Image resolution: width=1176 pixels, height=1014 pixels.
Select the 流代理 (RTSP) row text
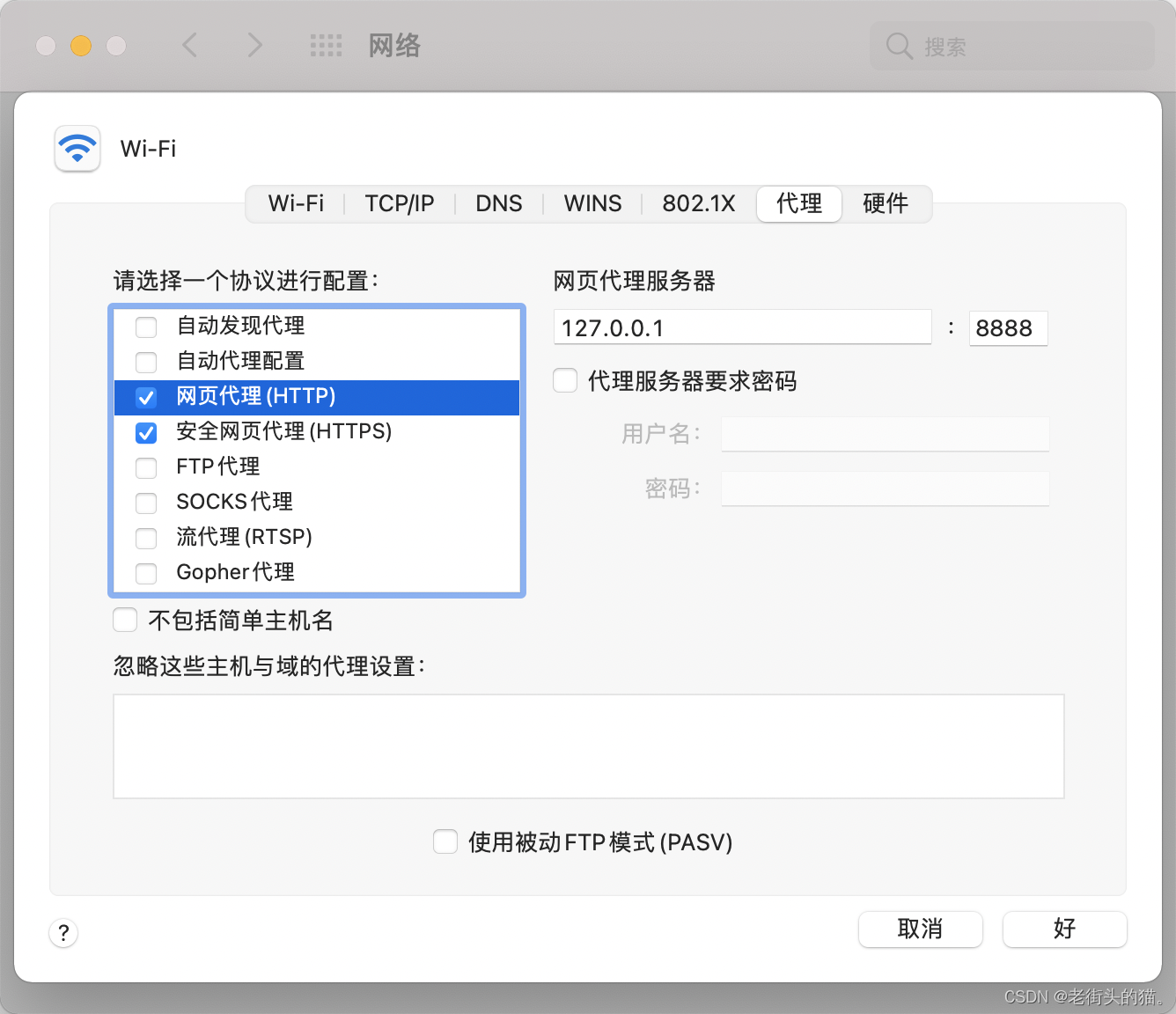245,537
